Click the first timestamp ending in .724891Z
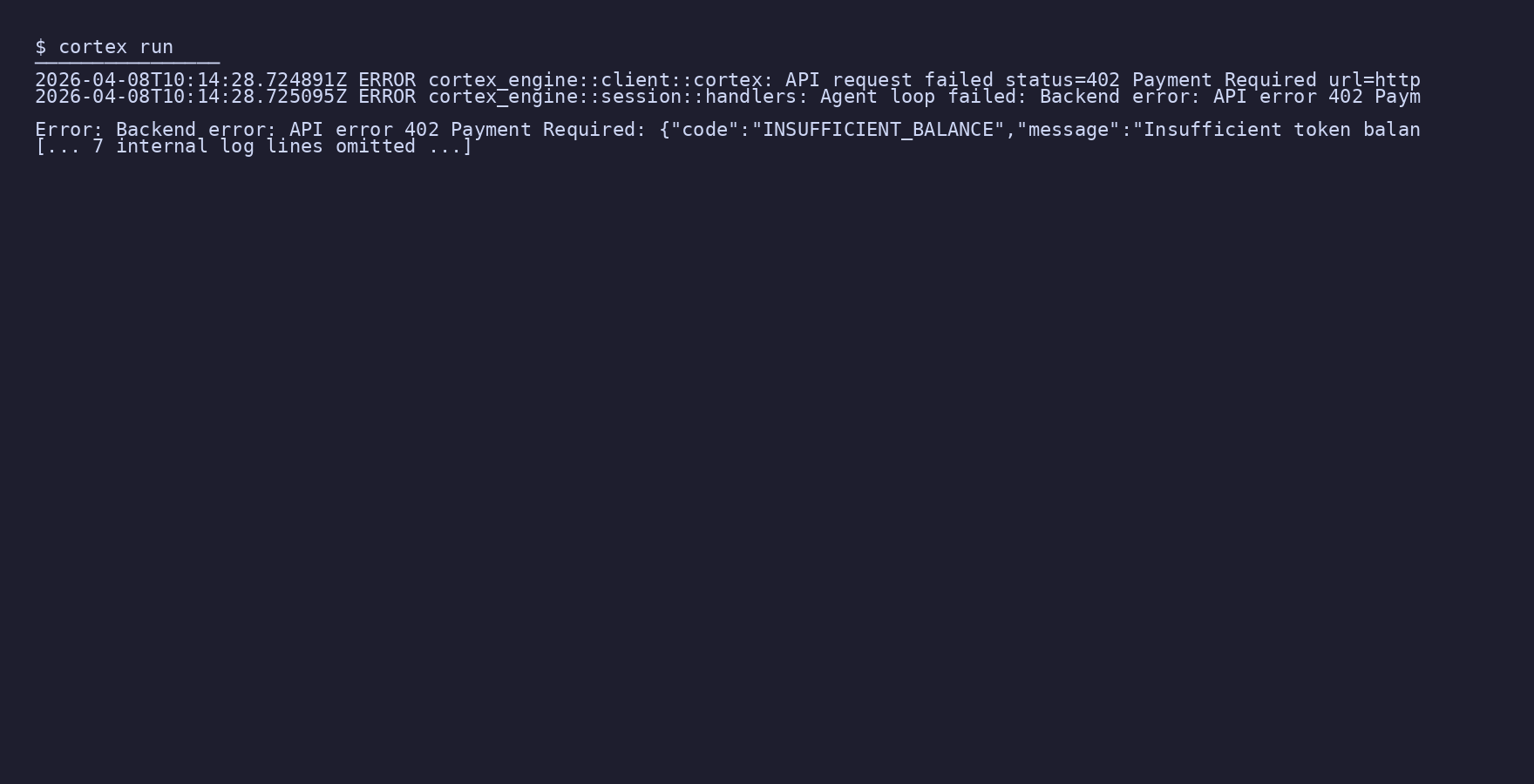Image resolution: width=1534 pixels, height=784 pixels. [191, 80]
